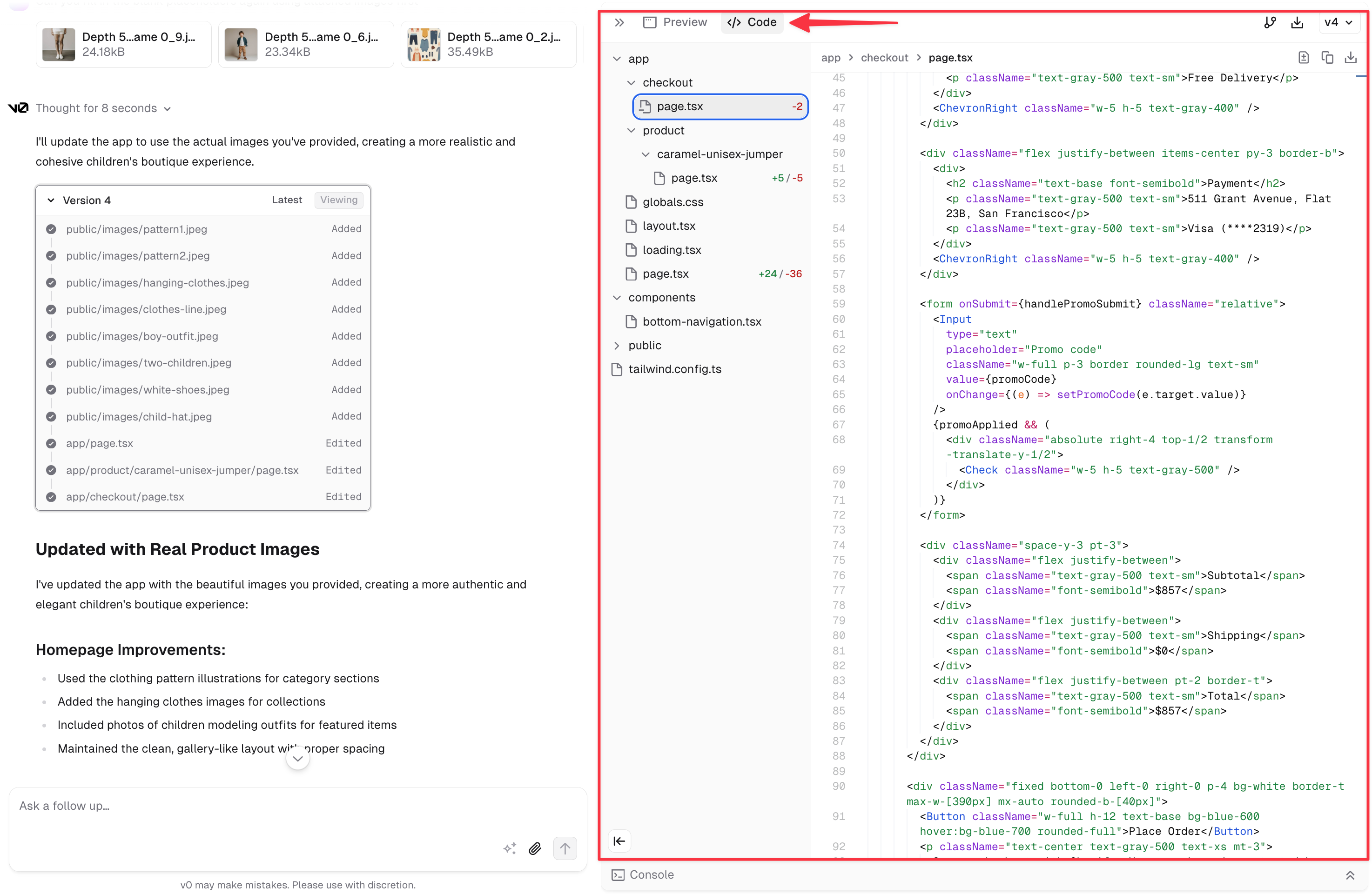The height and width of the screenshot is (894, 1372).
Task: Click the checkout breadcrumb link
Action: (884, 58)
